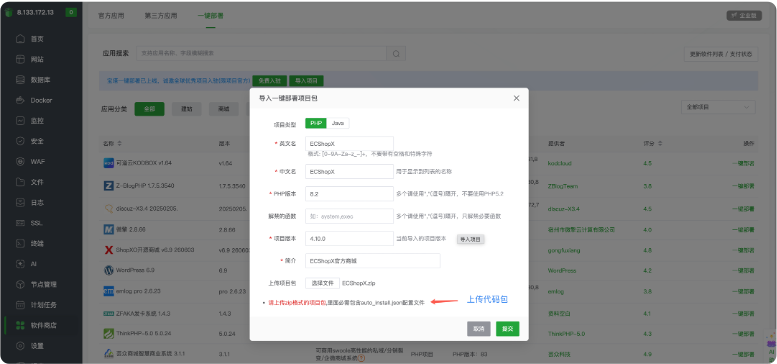Viewport: 777px width, 364px height.
Task: Open the SSL sidebar item
Action: [x=37, y=223]
